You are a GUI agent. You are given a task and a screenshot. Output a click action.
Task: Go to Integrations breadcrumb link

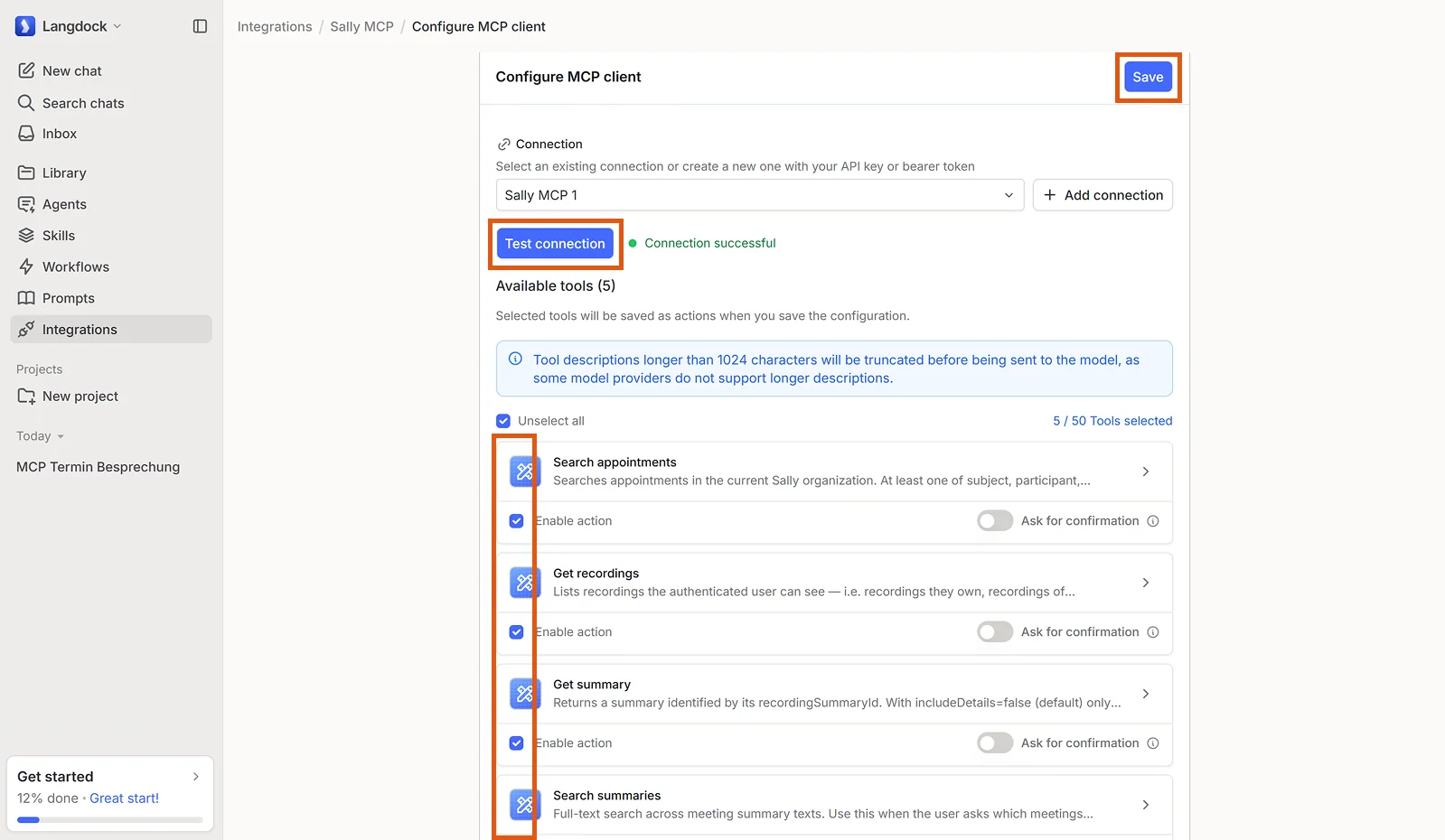(x=275, y=26)
